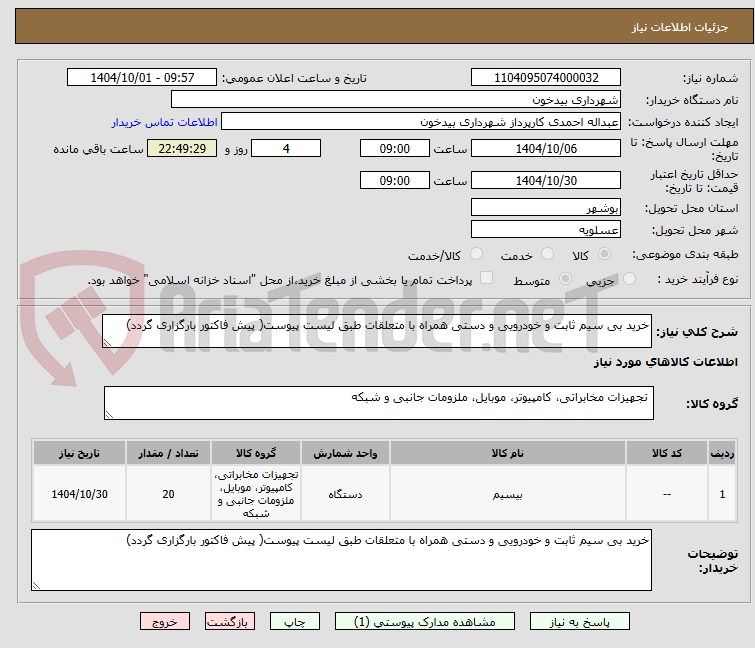Click the response deadline time 09:00 field
The image size is (755, 648).
394,148
